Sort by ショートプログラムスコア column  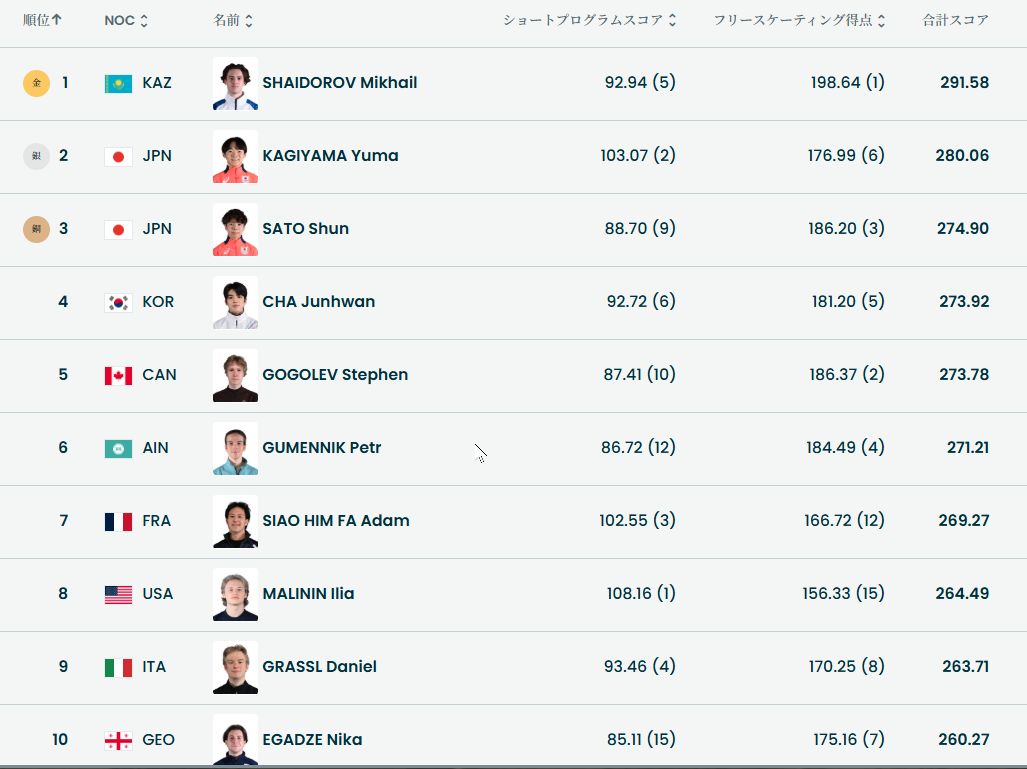tap(589, 20)
